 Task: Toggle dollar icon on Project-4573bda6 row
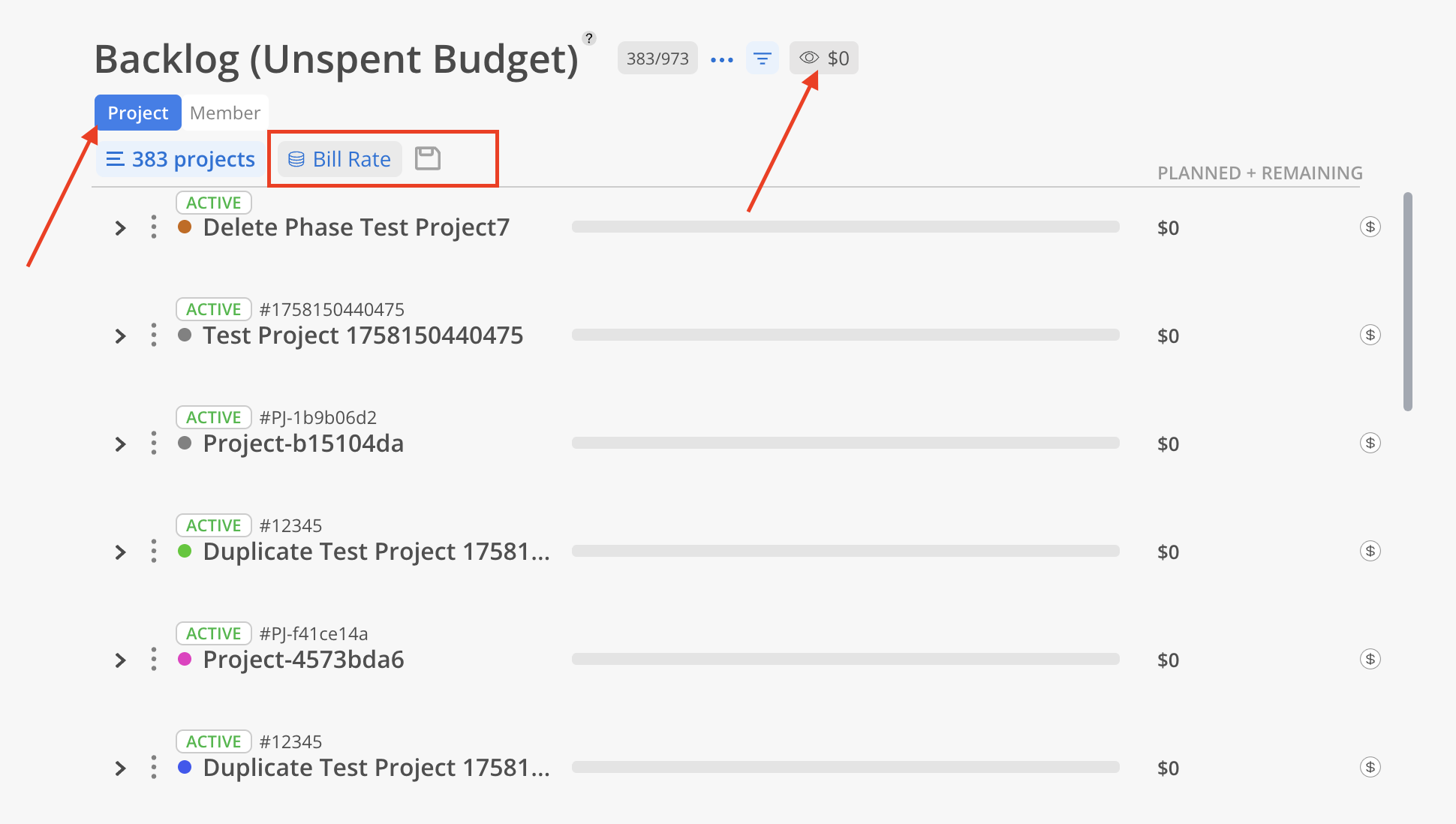[x=1370, y=659]
